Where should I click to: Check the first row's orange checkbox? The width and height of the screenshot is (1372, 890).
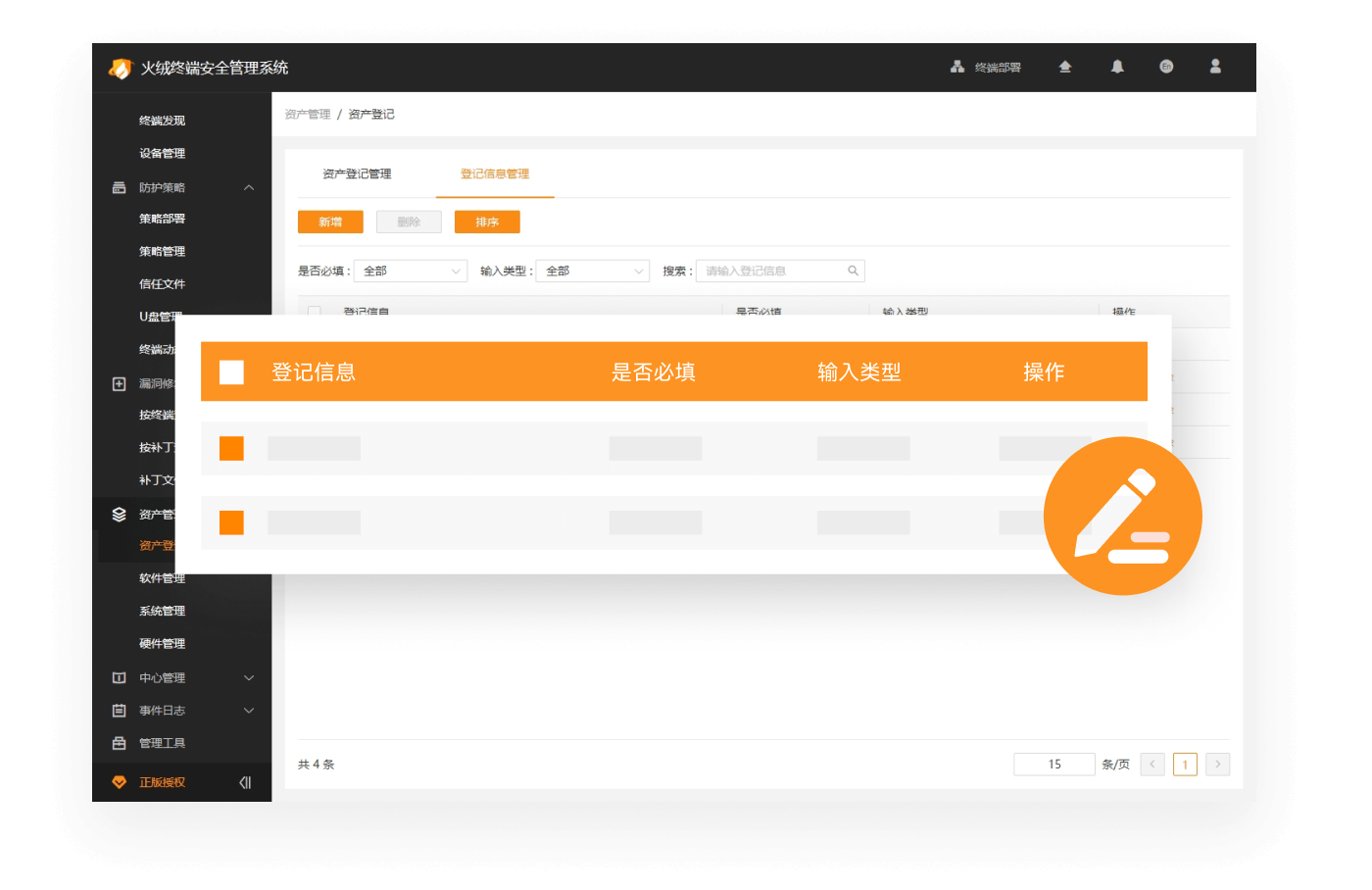point(231,448)
